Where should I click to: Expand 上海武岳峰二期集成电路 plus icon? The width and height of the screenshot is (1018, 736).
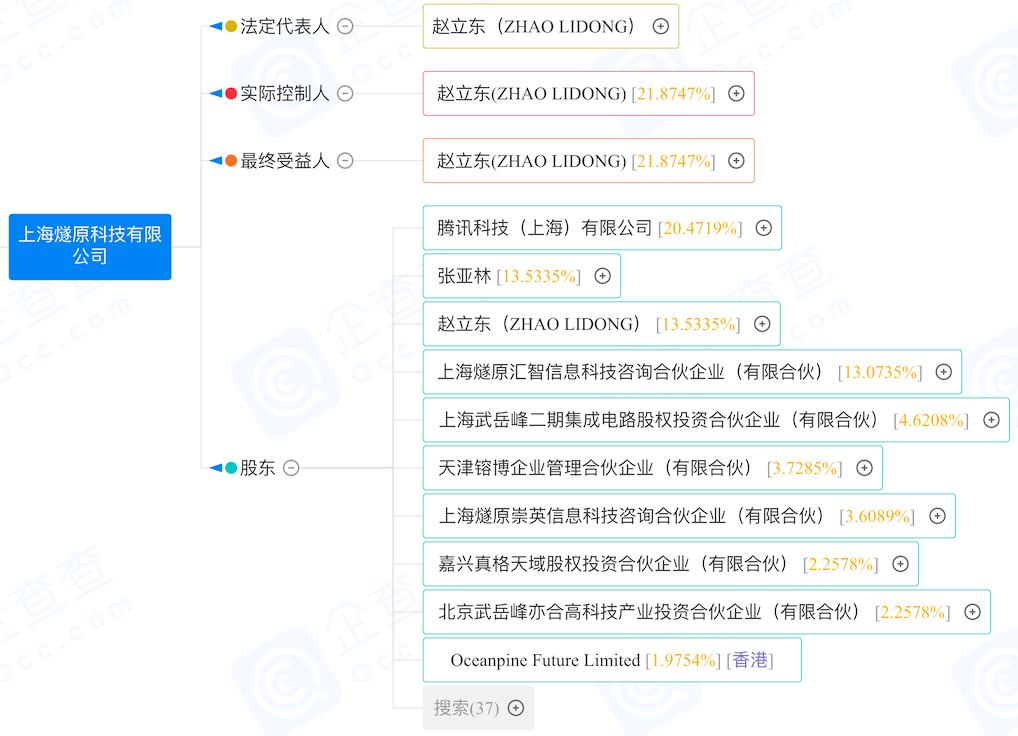991,420
